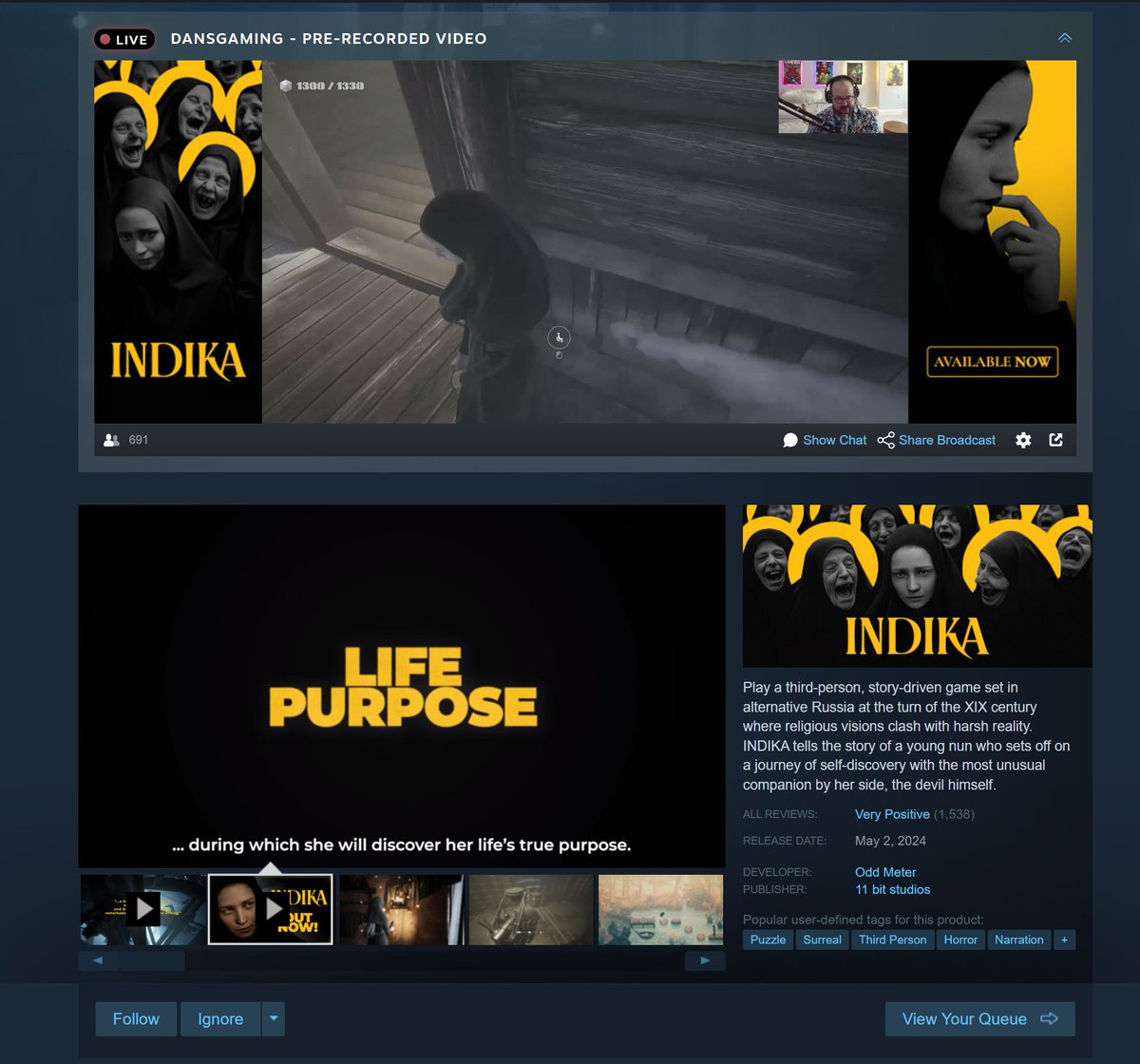
Task: Select the sepia machinery screenshot thumbnail
Action: click(x=531, y=909)
